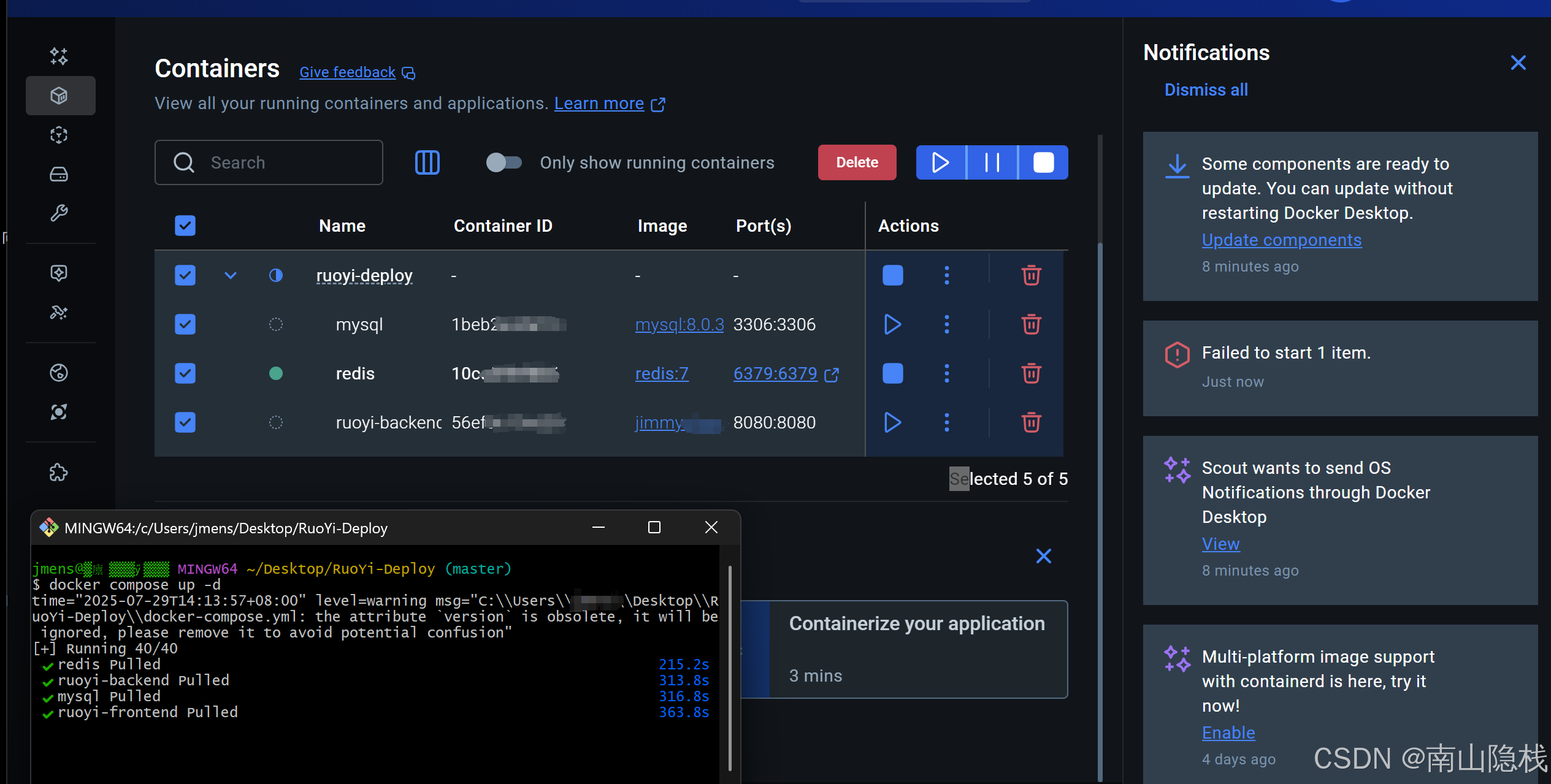Open the Images sidebar section
This screenshot has width=1551, height=784.
click(x=59, y=135)
